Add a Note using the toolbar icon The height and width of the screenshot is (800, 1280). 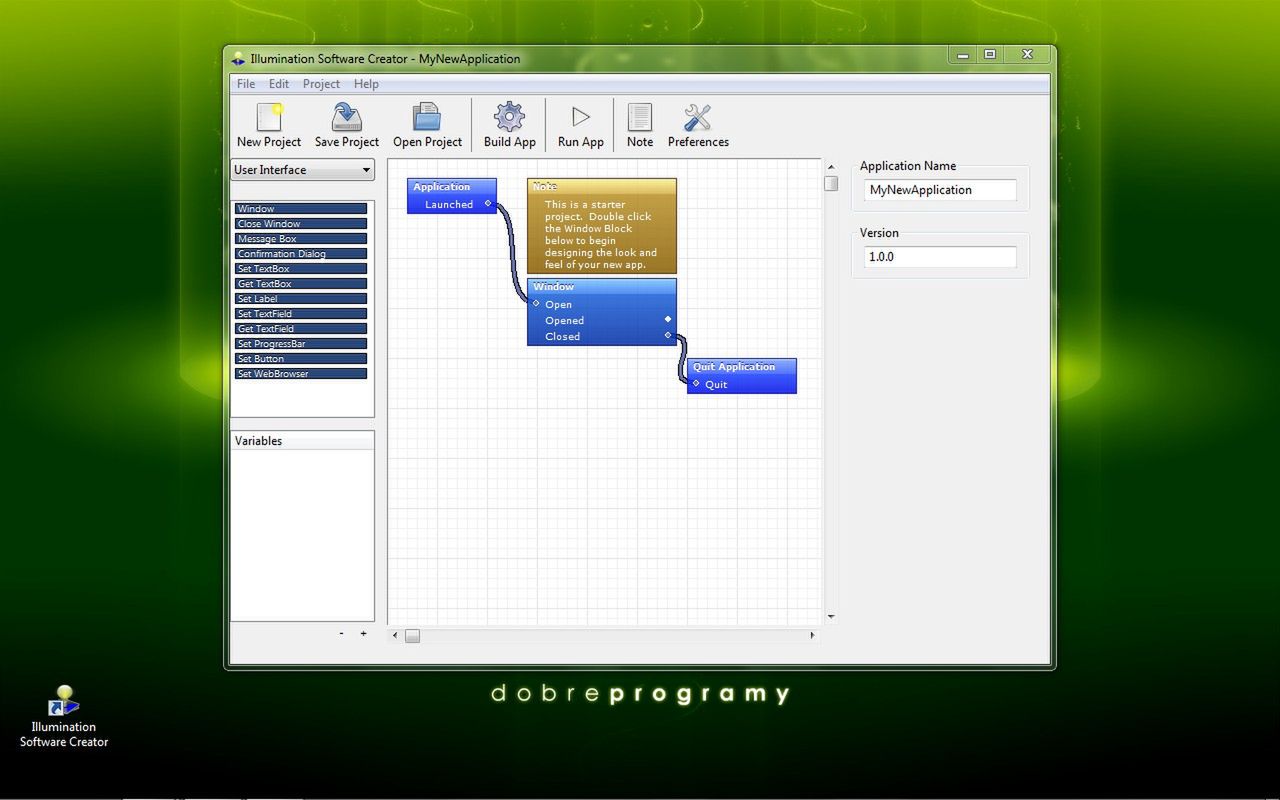pyautogui.click(x=640, y=117)
